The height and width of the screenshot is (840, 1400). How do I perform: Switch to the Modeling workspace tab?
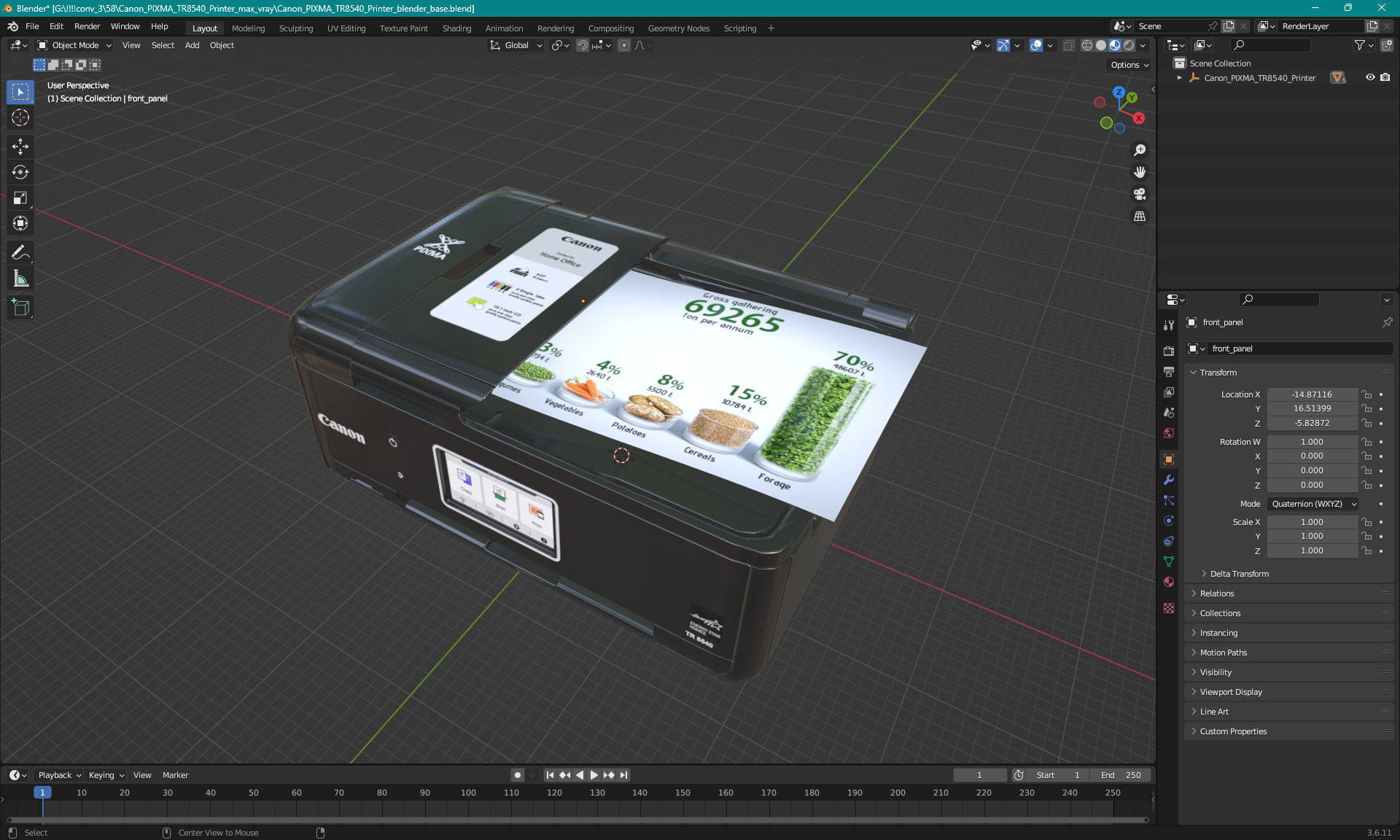pos(248,28)
